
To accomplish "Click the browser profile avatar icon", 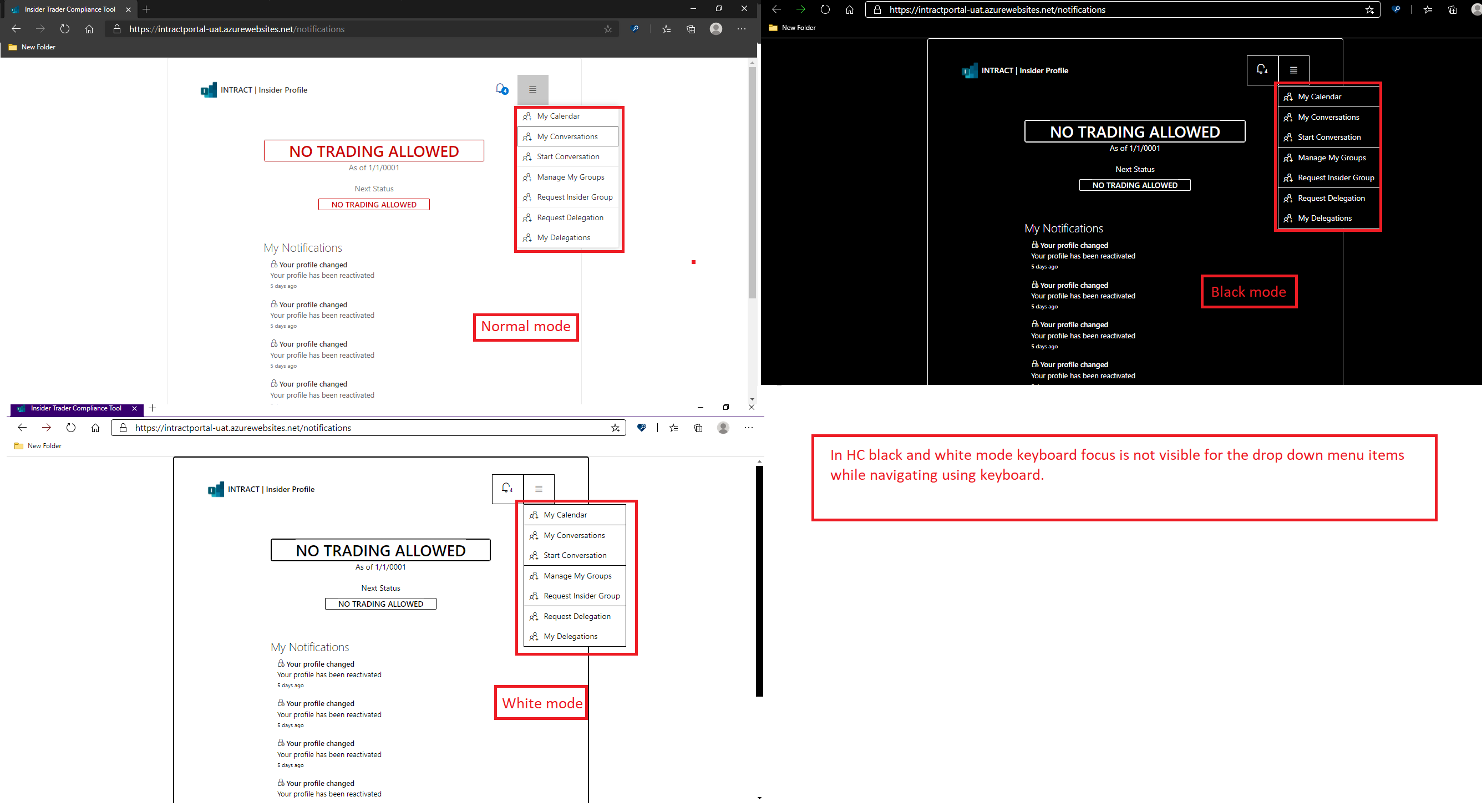I will 715,29.
